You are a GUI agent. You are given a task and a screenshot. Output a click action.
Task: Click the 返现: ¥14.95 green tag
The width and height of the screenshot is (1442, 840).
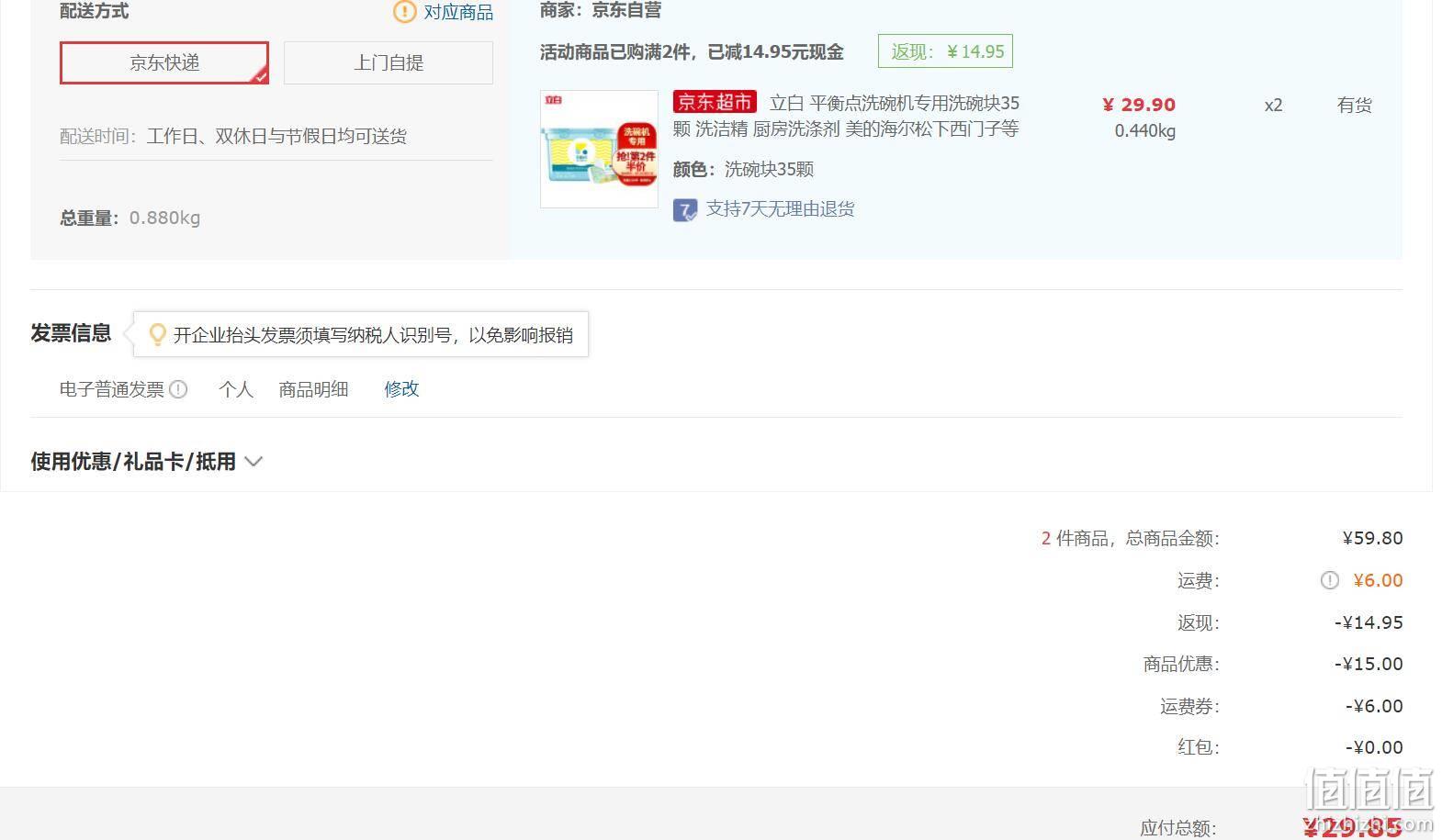tap(945, 51)
